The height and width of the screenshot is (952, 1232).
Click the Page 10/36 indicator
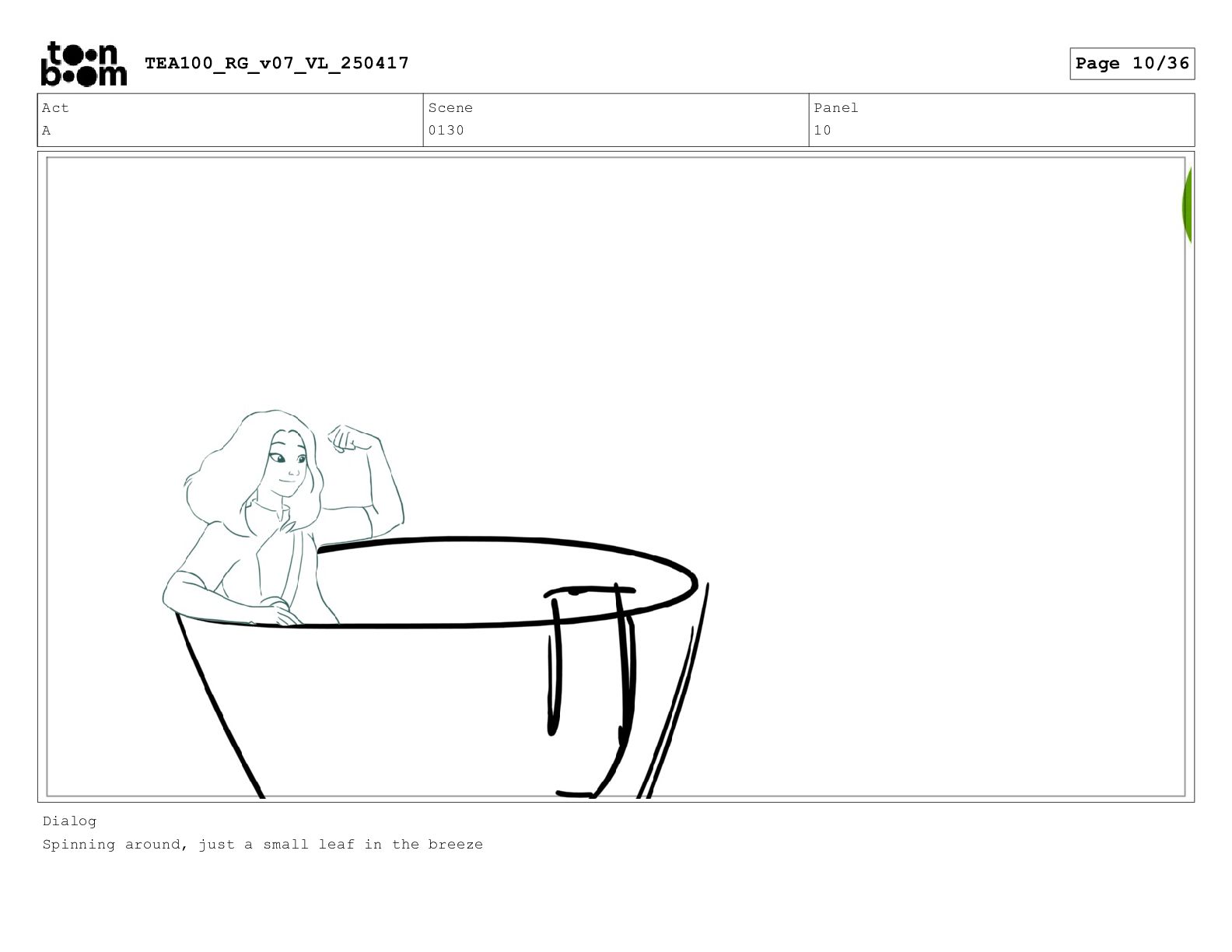1132,64
